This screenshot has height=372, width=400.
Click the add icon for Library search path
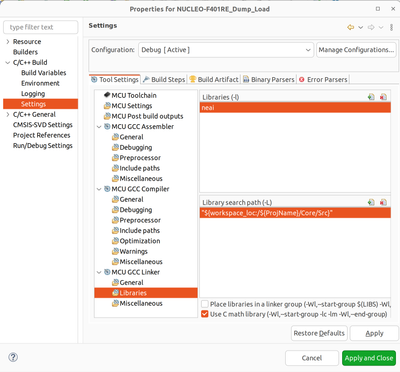(371, 202)
